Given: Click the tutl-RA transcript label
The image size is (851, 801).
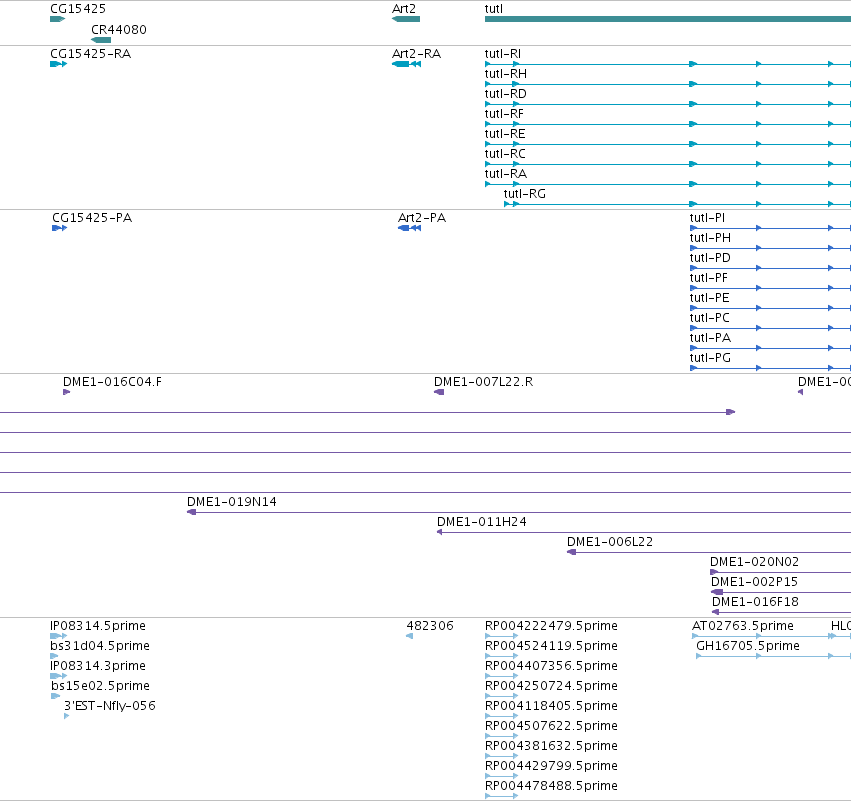Looking at the screenshot, I should (x=506, y=174).
